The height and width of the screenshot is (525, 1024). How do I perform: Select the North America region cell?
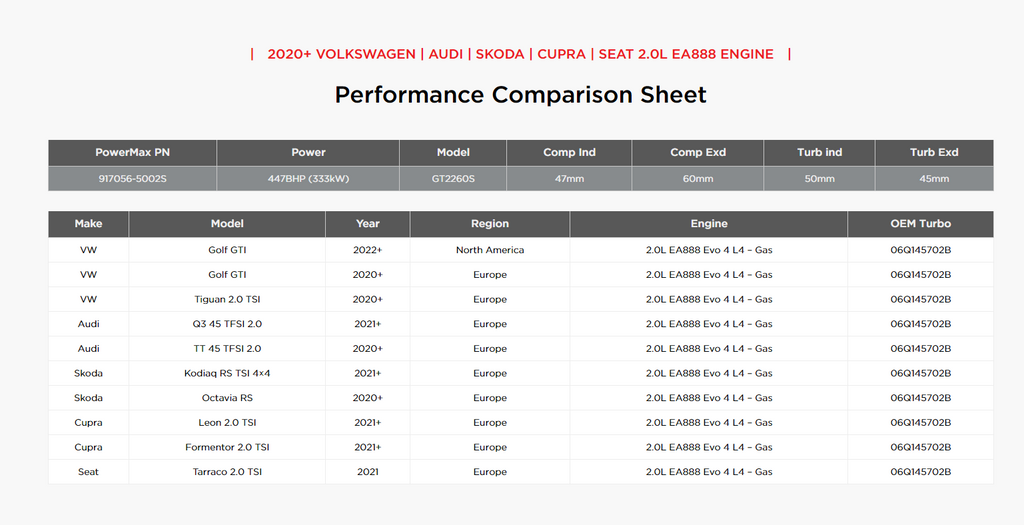point(490,250)
